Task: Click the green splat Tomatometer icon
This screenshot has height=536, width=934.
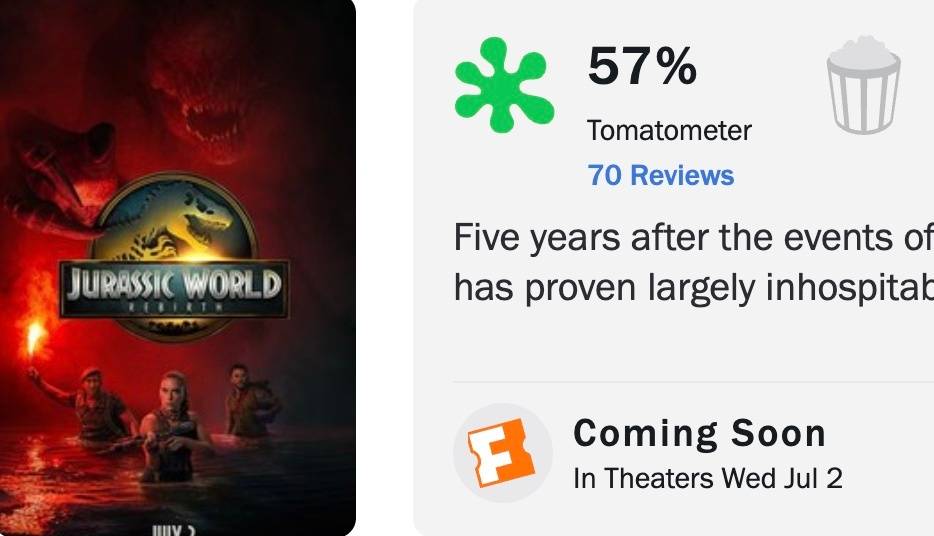Action: tap(504, 85)
